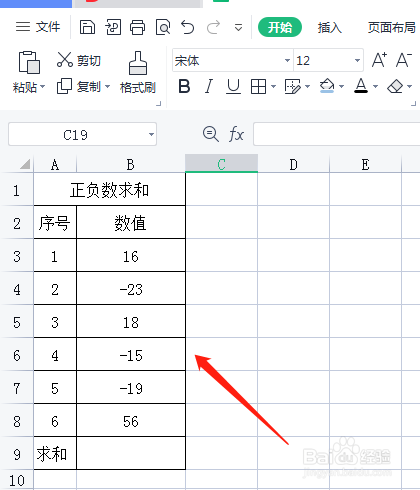The width and height of the screenshot is (420, 490).
Task: Click the Undo arrow
Action: (x=188, y=27)
